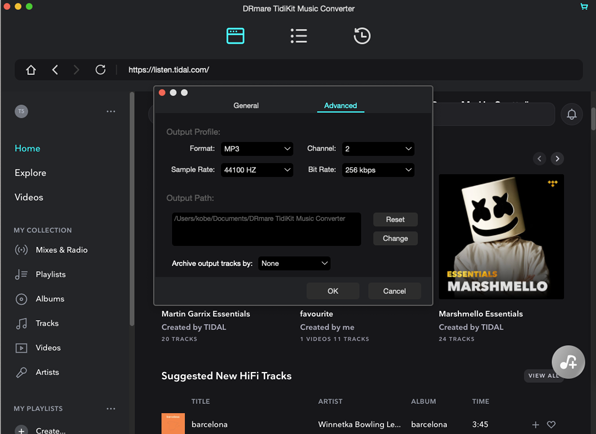596x434 pixels.
Task: Click TITLE column header
Action: 200,401
